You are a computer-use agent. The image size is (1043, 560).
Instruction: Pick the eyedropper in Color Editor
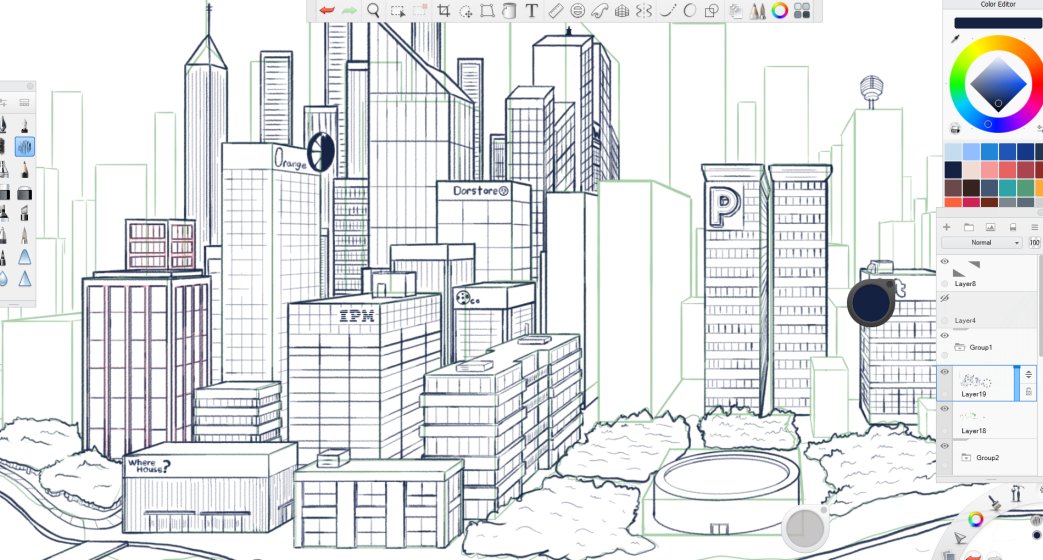(955, 39)
